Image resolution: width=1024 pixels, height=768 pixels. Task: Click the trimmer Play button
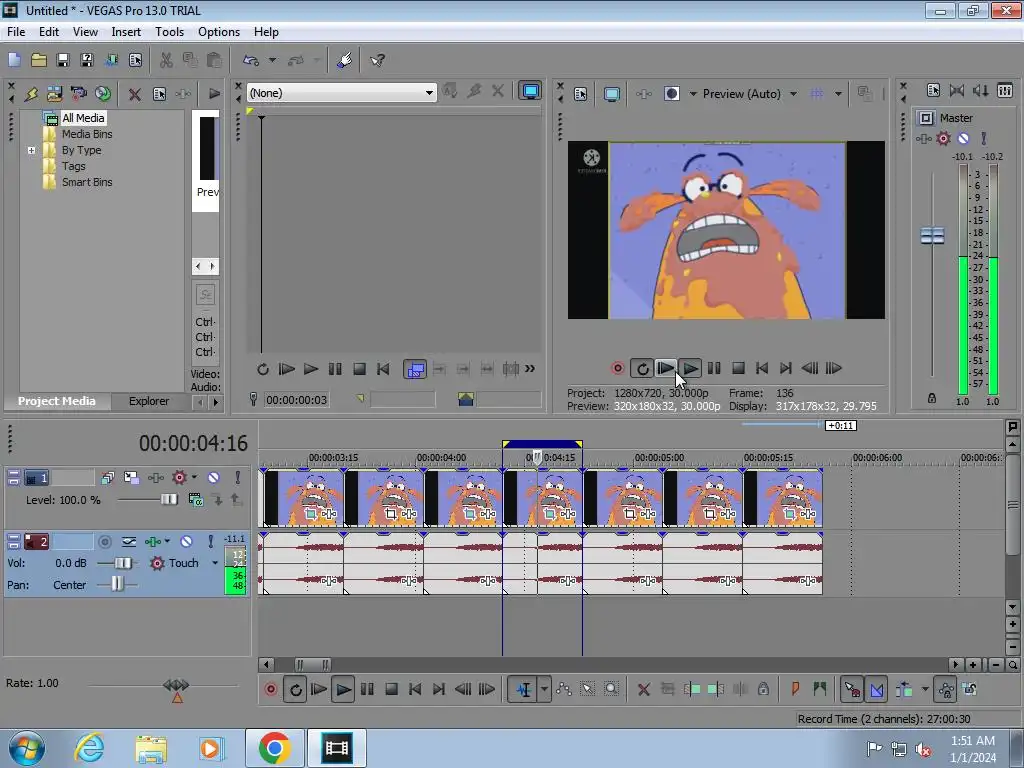(x=311, y=369)
